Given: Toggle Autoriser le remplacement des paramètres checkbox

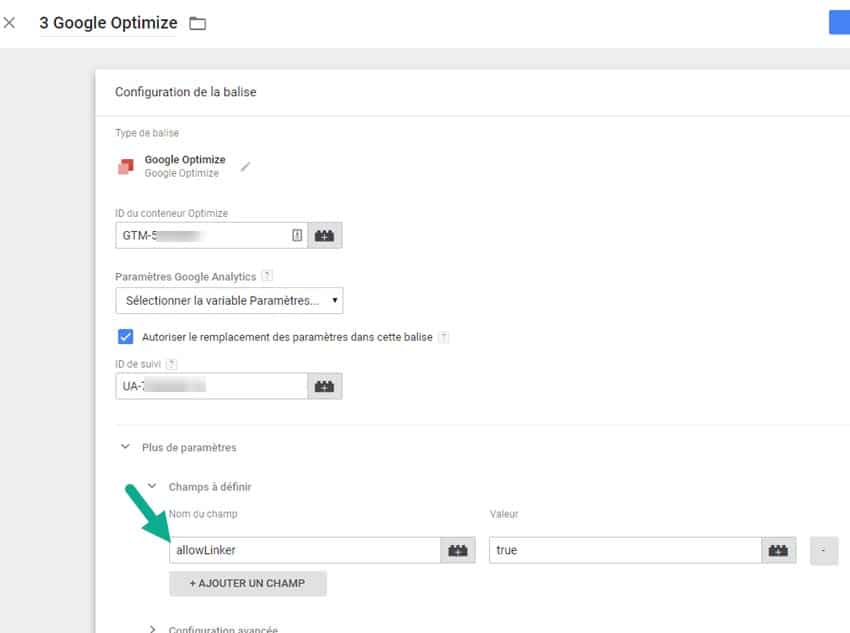Looking at the screenshot, I should [125, 337].
